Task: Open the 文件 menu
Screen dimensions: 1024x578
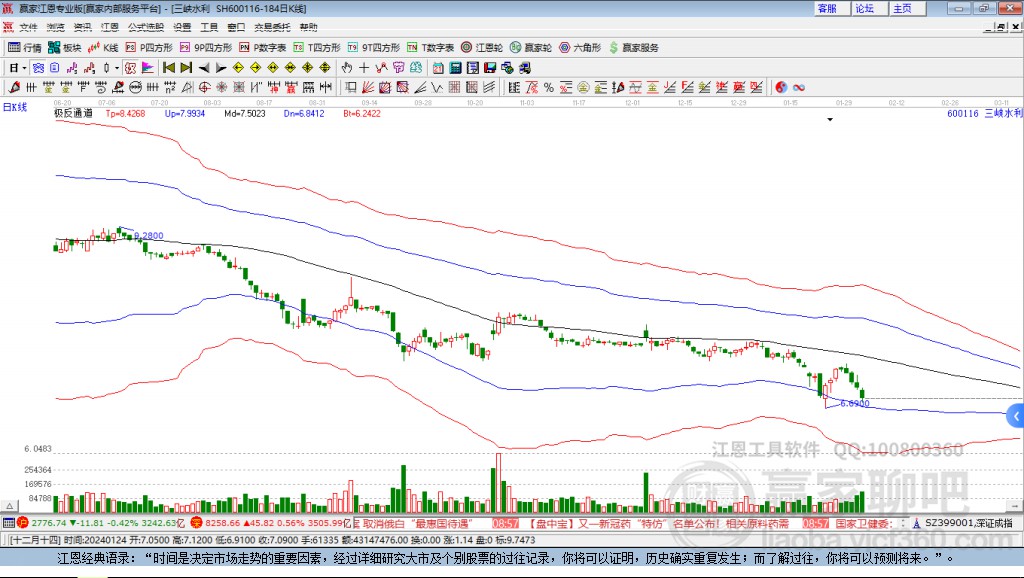Action: click(28, 27)
